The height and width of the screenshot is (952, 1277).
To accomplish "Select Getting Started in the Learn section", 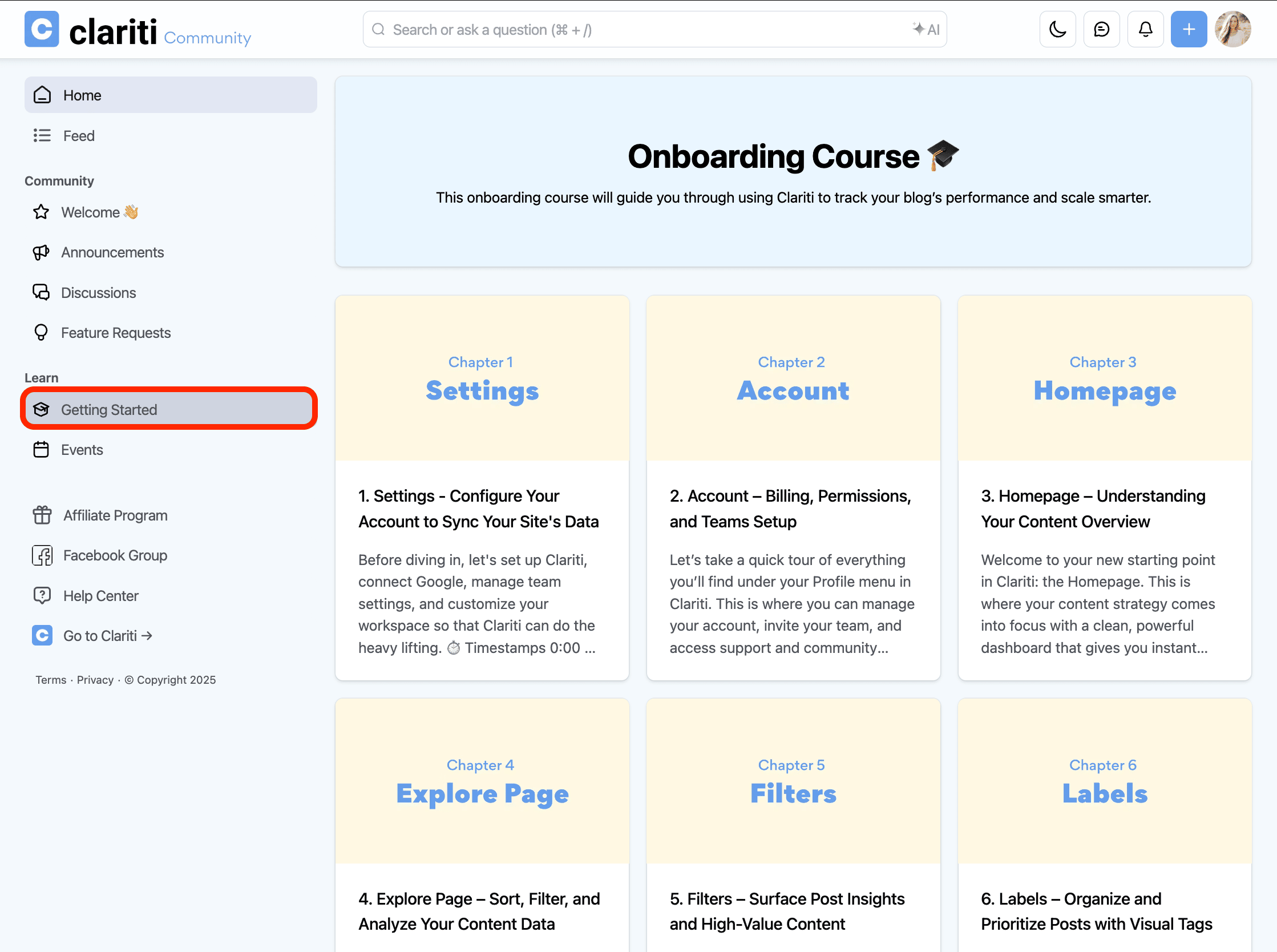I will (110, 410).
